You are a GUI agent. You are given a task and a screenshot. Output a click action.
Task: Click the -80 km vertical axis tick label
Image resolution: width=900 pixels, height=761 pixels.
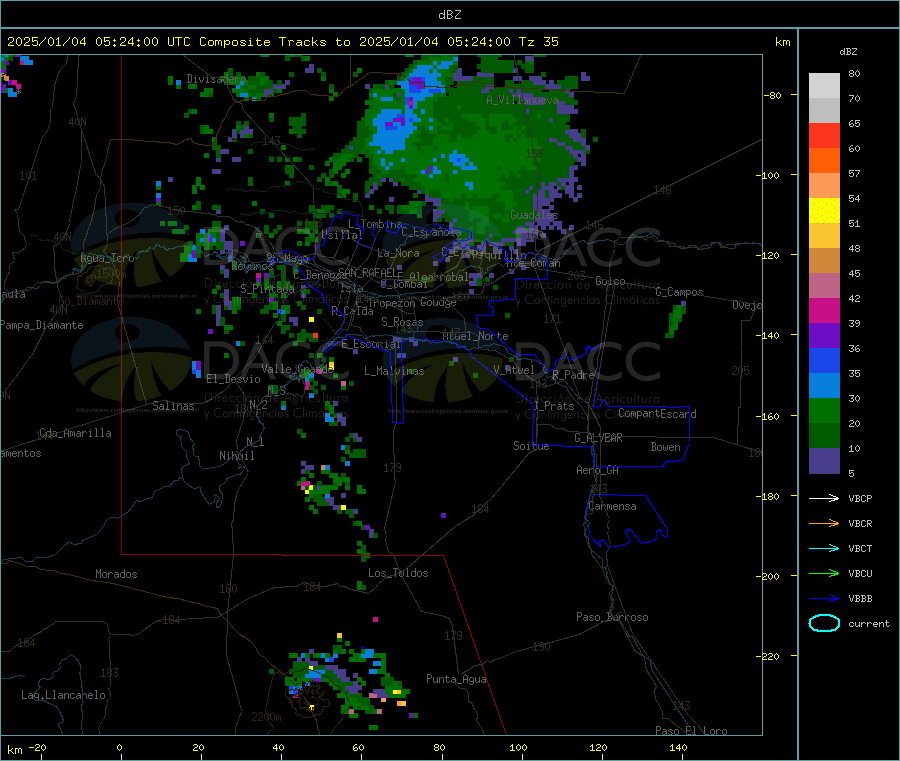773,96
